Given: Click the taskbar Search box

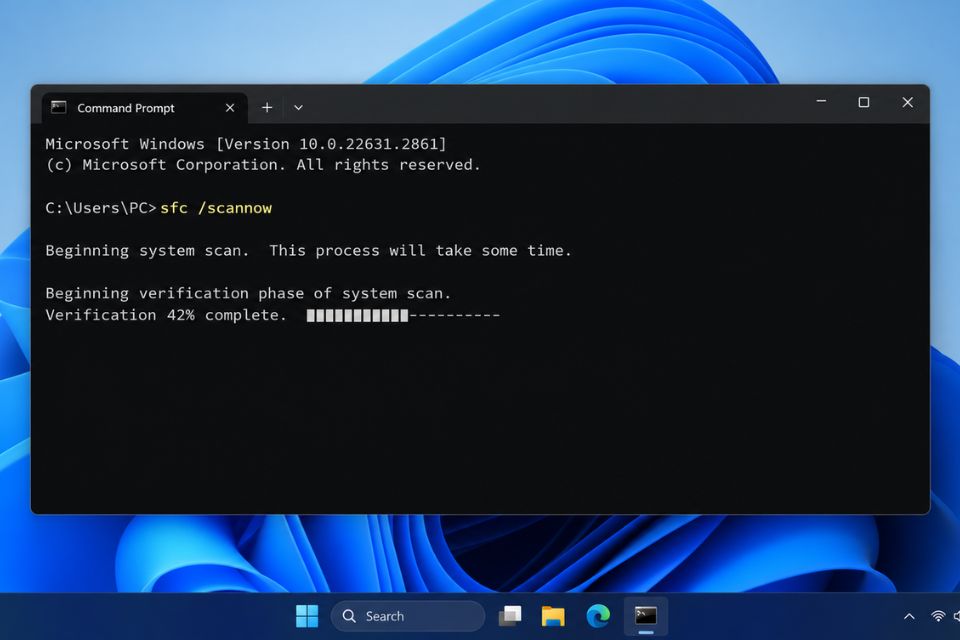Looking at the screenshot, I should (x=408, y=616).
